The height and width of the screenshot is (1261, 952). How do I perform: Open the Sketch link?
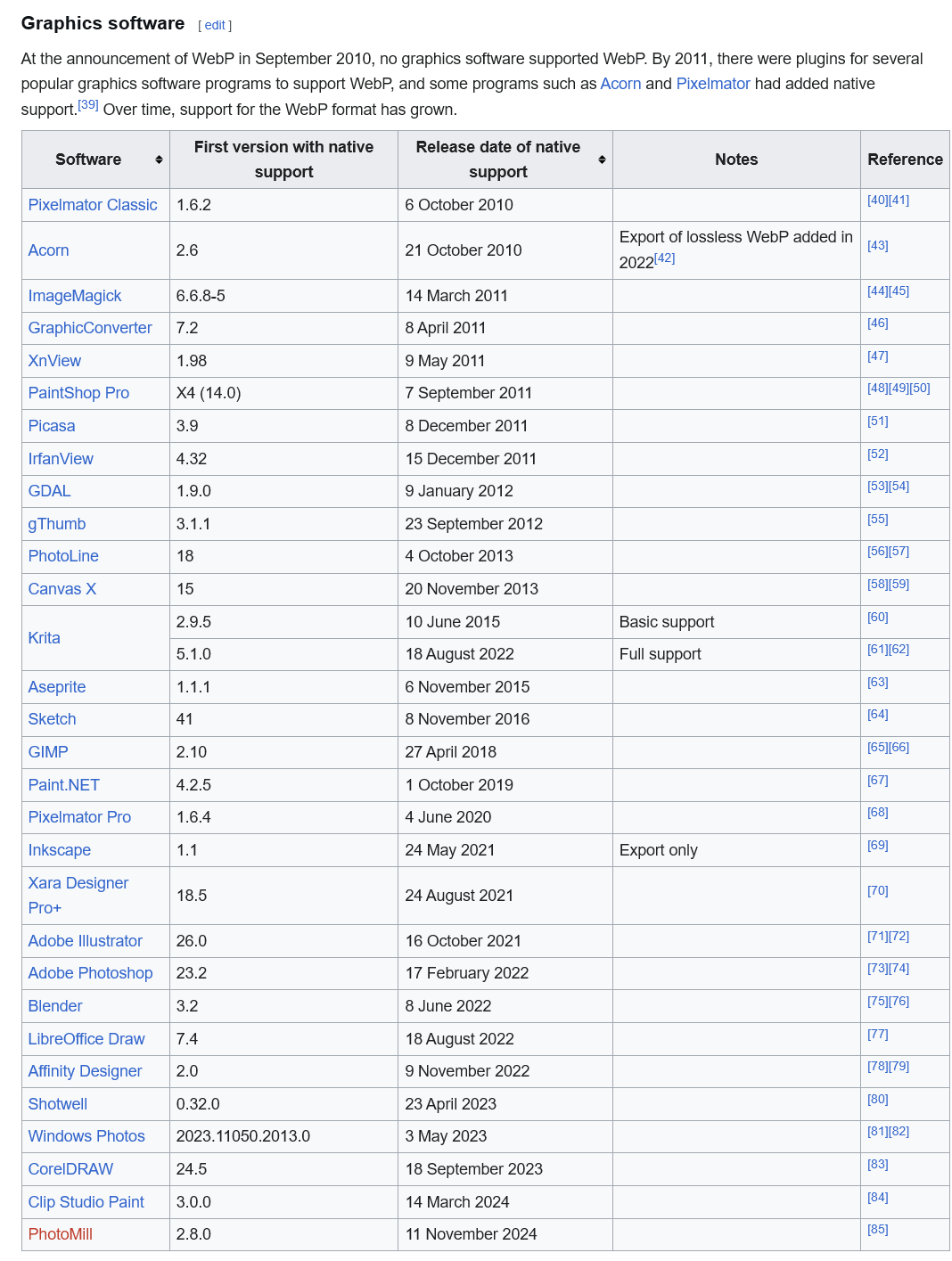[52, 719]
